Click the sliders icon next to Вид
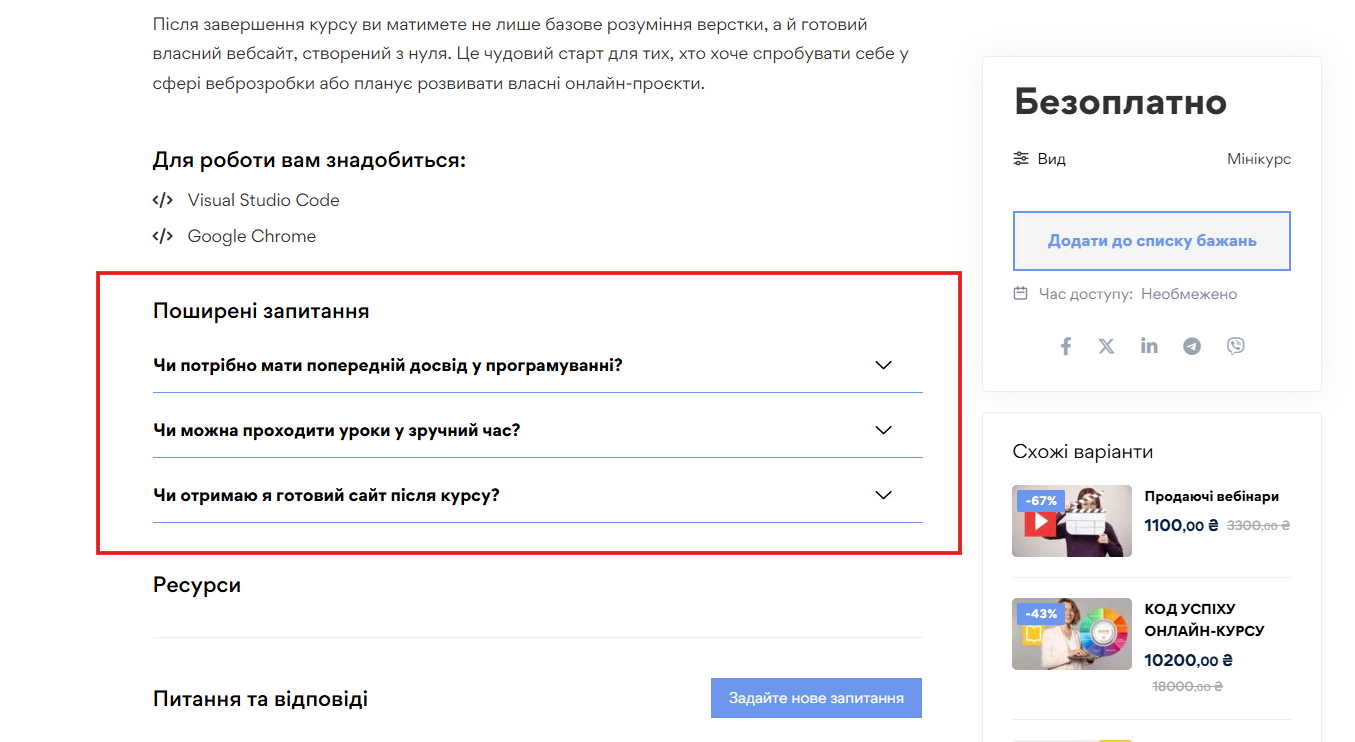This screenshot has height=742, width=1355. (x=1021, y=159)
